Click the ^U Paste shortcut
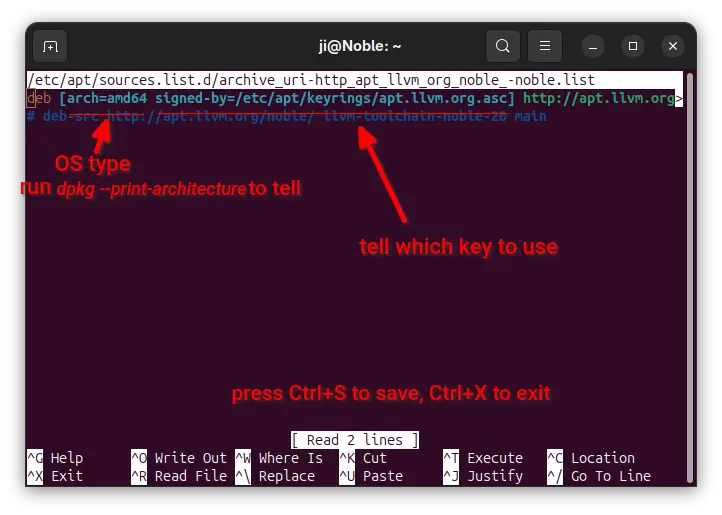This screenshot has height=515, width=722. [x=371, y=476]
